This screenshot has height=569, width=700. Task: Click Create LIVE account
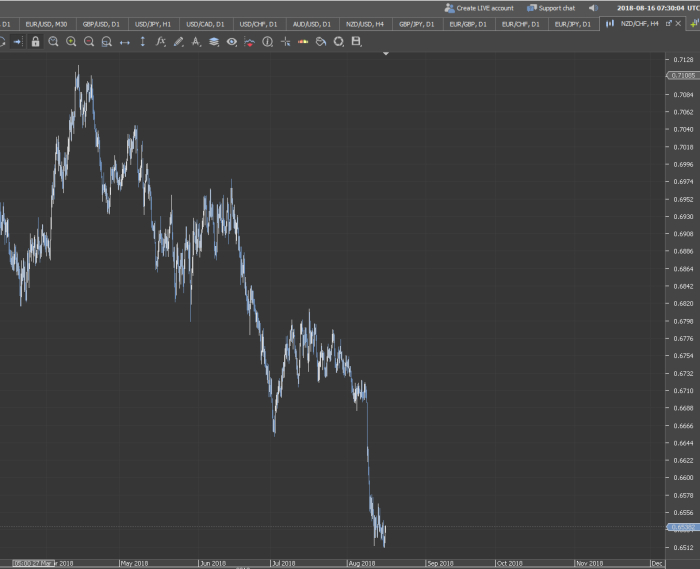[x=479, y=8]
